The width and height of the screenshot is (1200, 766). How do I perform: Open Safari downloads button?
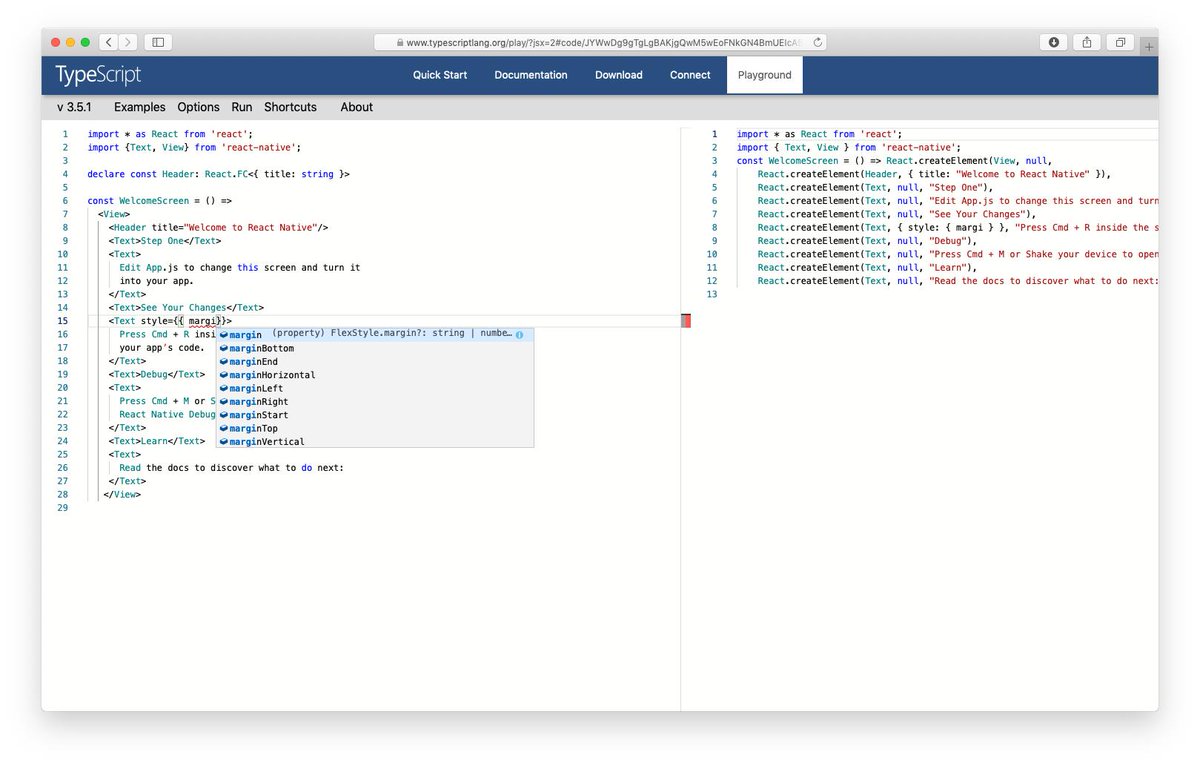(x=1054, y=42)
